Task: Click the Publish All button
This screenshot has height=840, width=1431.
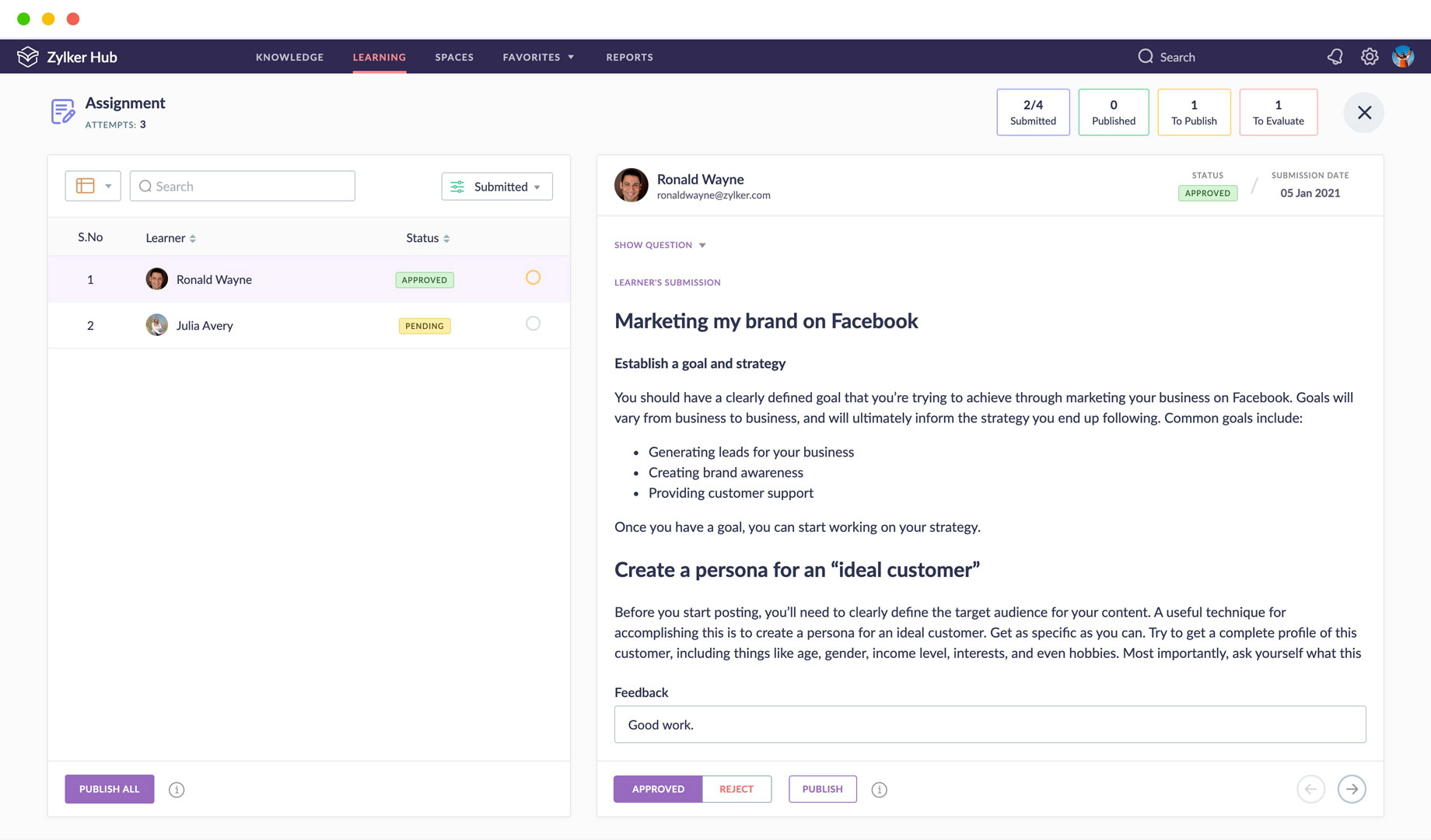Action: coord(110,789)
